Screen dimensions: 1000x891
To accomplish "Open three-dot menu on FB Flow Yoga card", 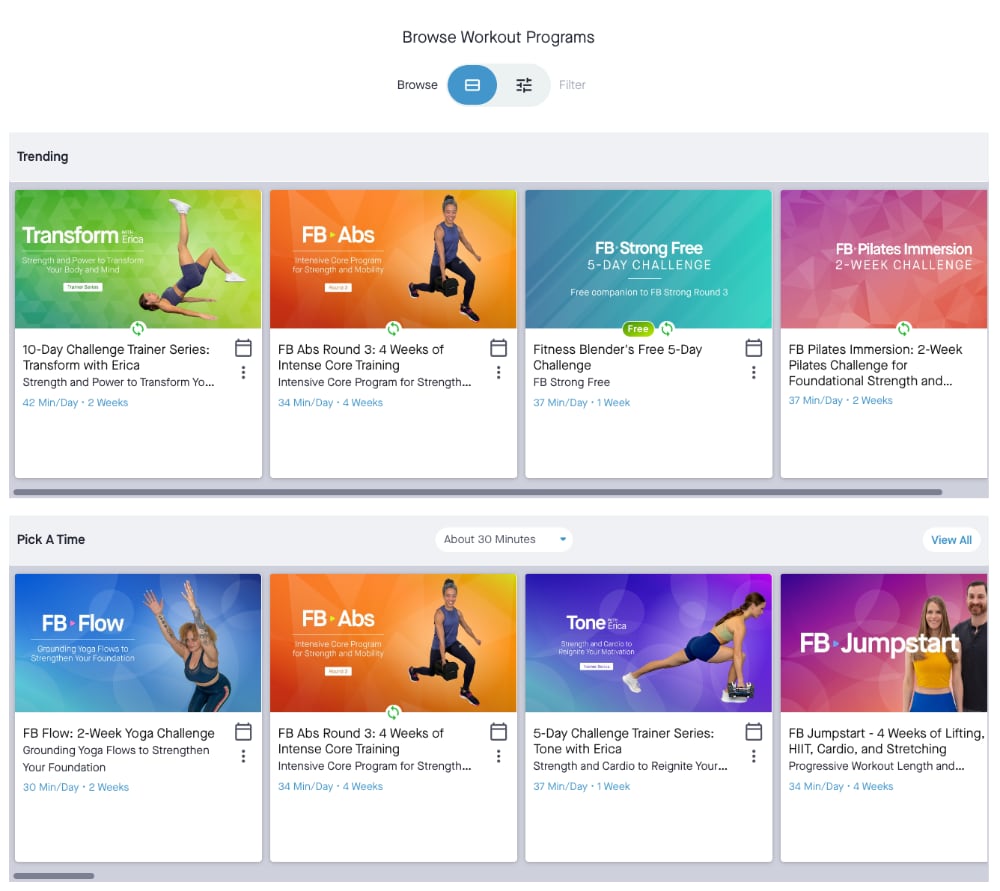I will click(243, 757).
